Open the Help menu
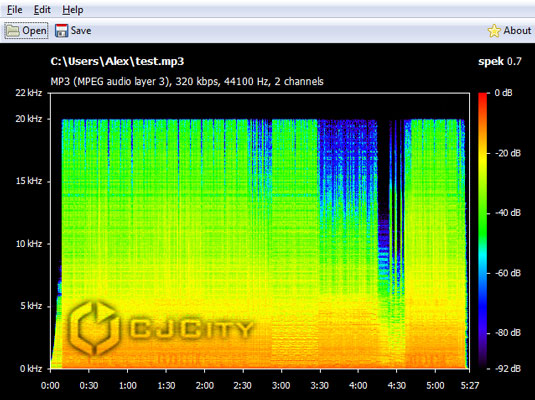 72,10
